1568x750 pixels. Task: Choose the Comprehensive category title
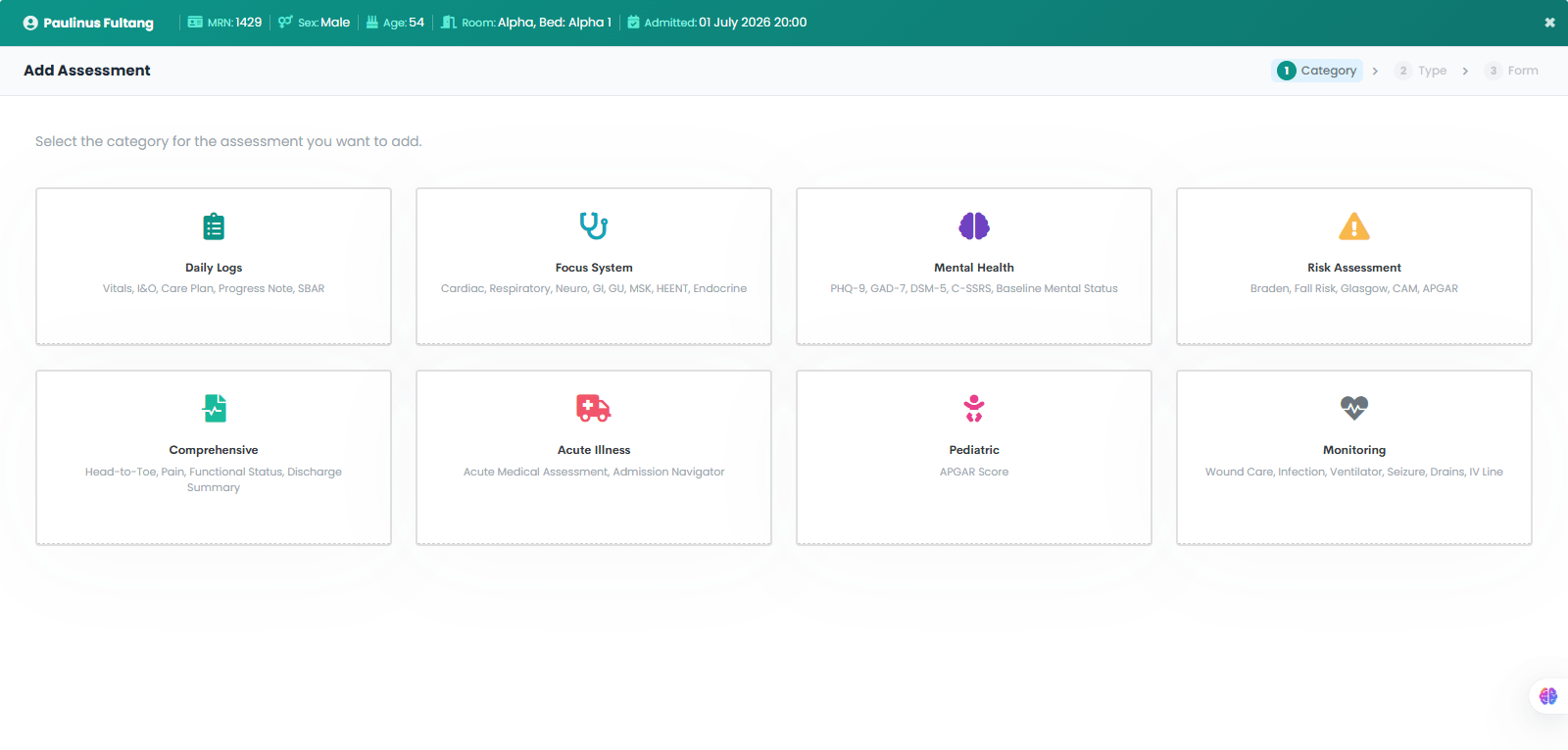pos(214,450)
